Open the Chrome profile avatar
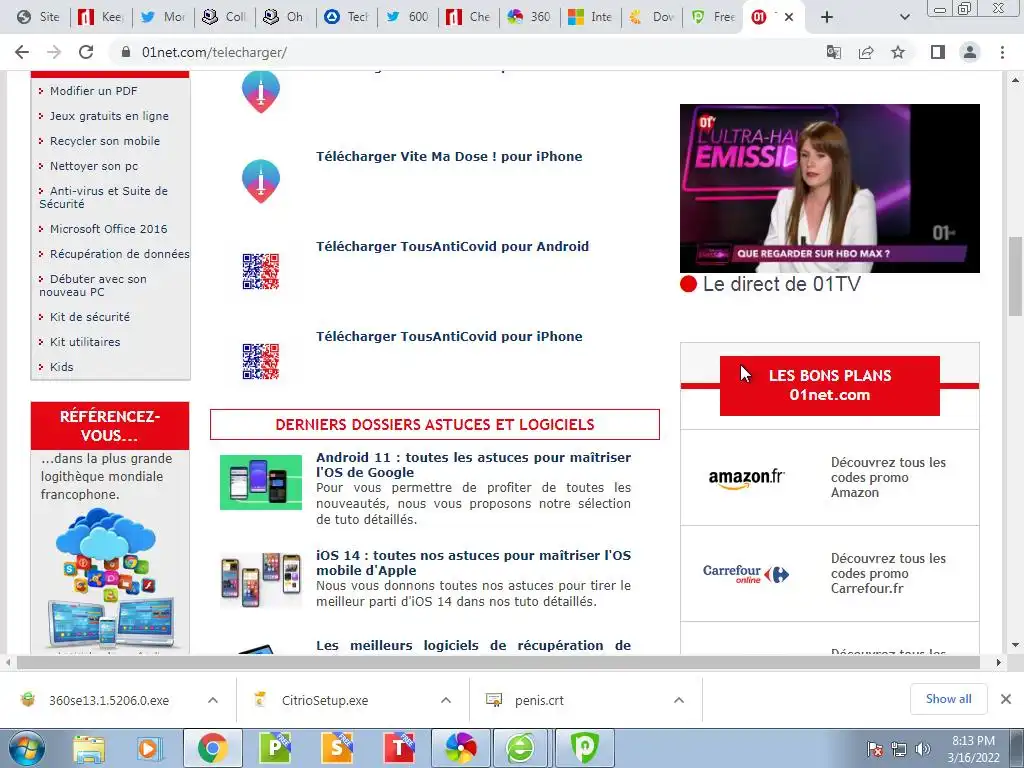The image size is (1024, 768). 970,52
